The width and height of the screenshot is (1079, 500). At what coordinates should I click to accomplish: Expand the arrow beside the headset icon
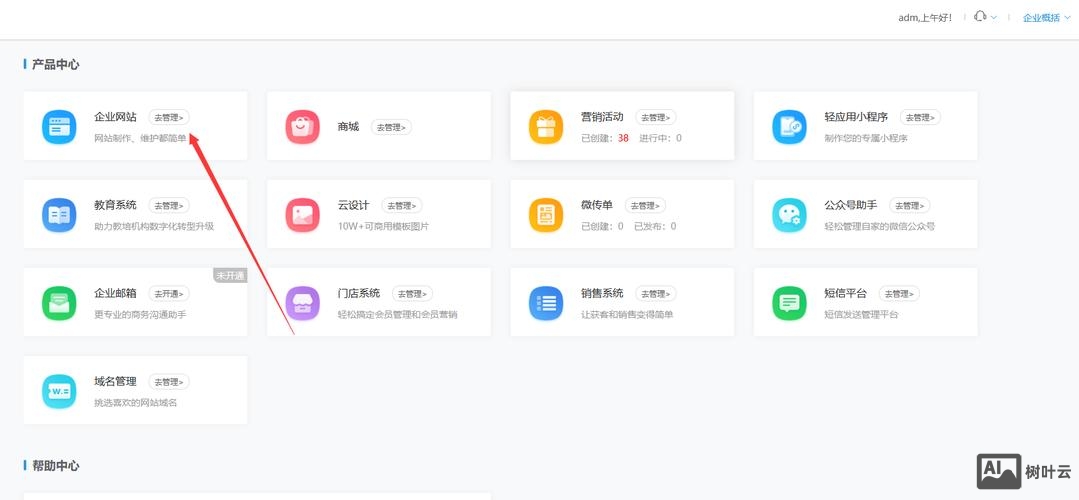click(x=994, y=18)
